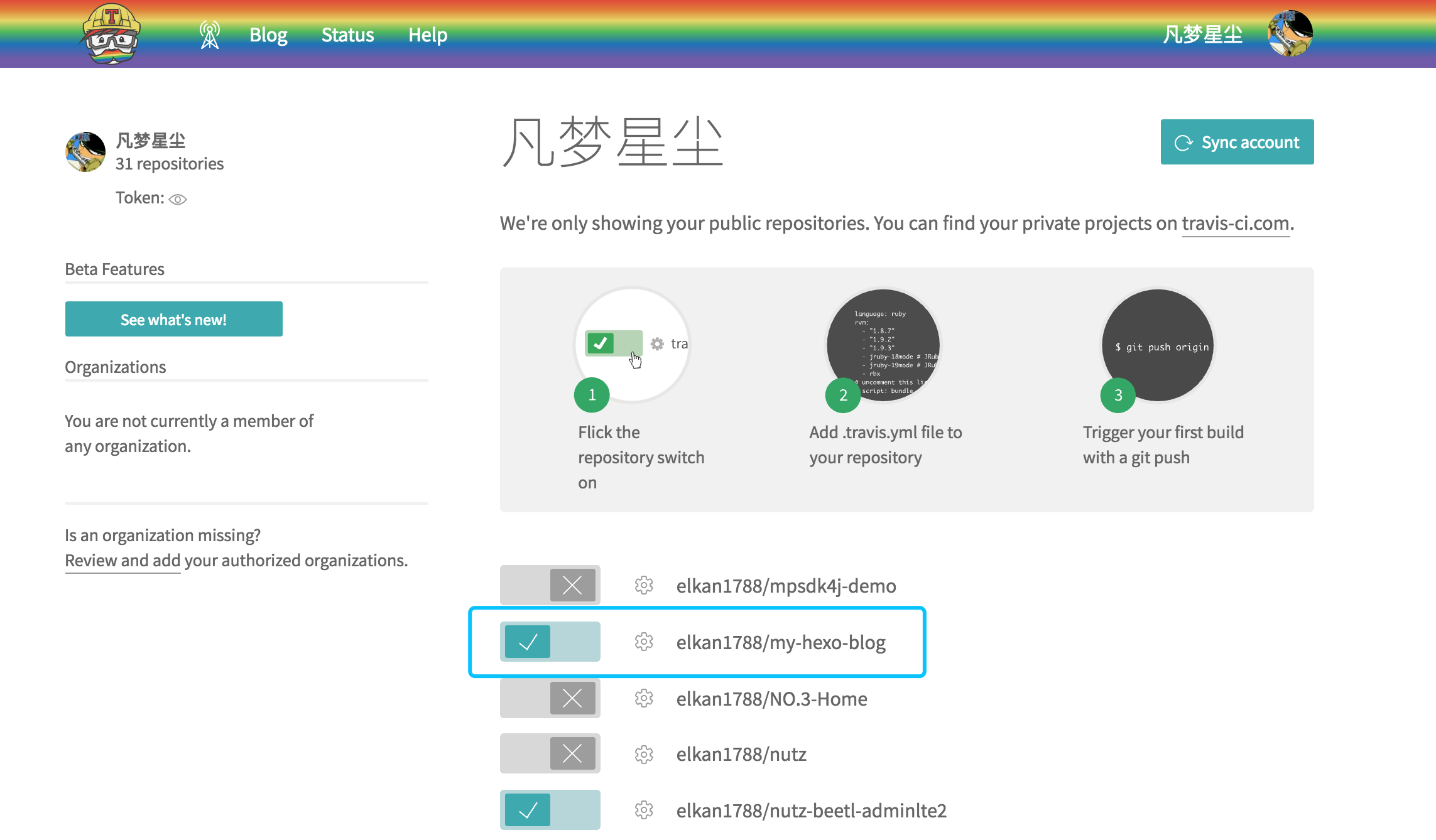
Task: Open Review and add organizations link
Action: coord(122,561)
